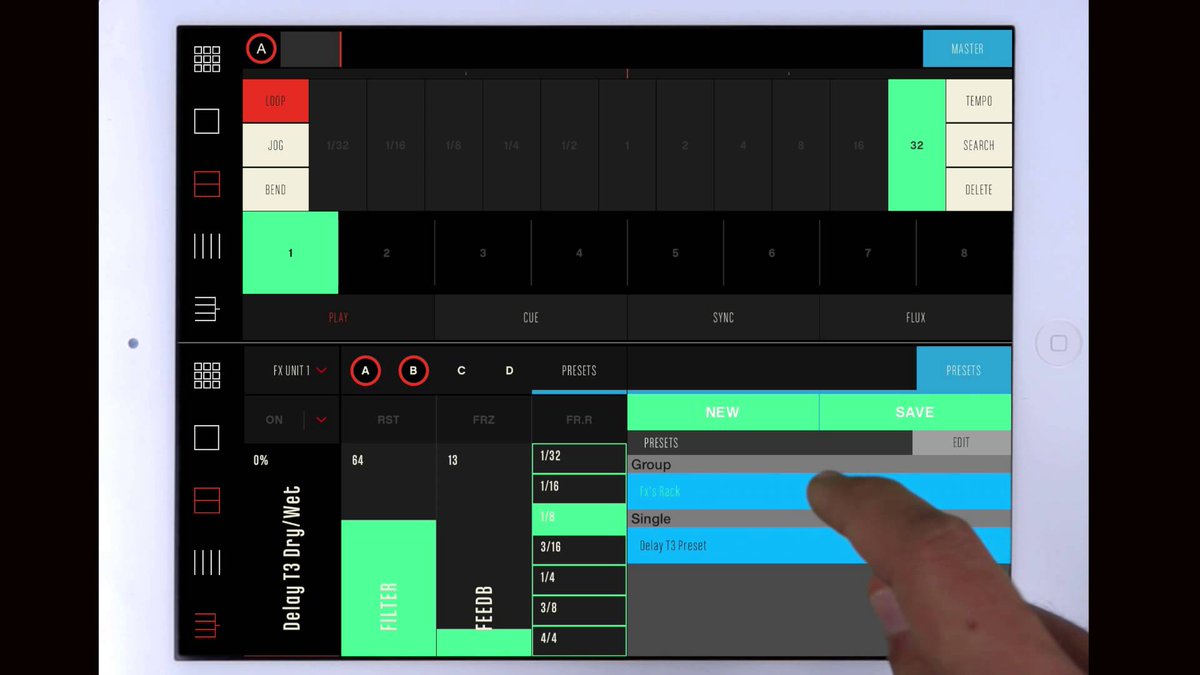
Task: Load the Delay T3 Preset entry
Action: [819, 546]
